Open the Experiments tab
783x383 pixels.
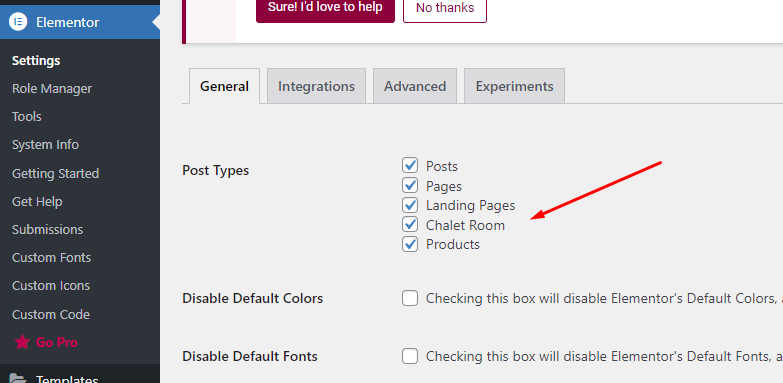514,86
